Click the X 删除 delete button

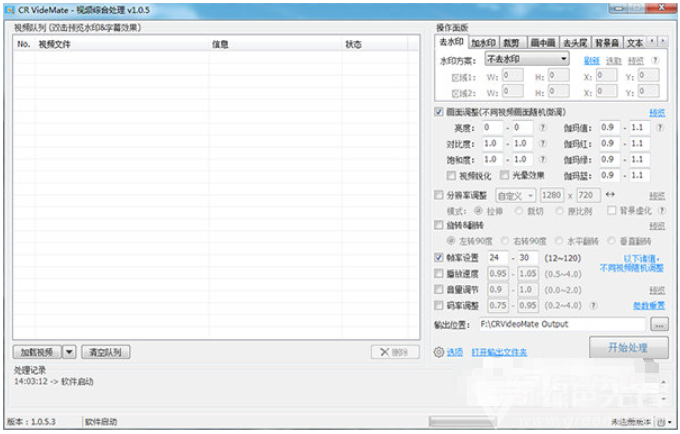pos(395,352)
